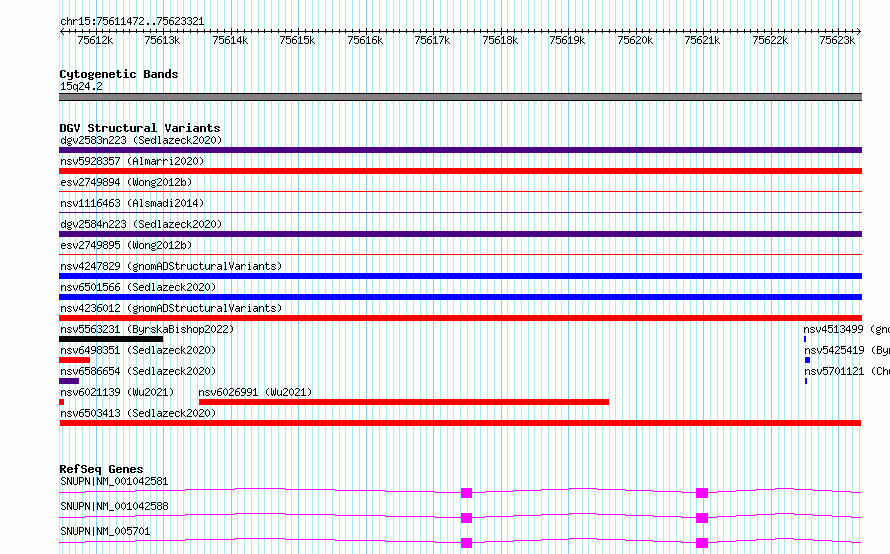
Task: Select the nsv4247829 gnomAD blue variant bar
Action: [x=460, y=276]
